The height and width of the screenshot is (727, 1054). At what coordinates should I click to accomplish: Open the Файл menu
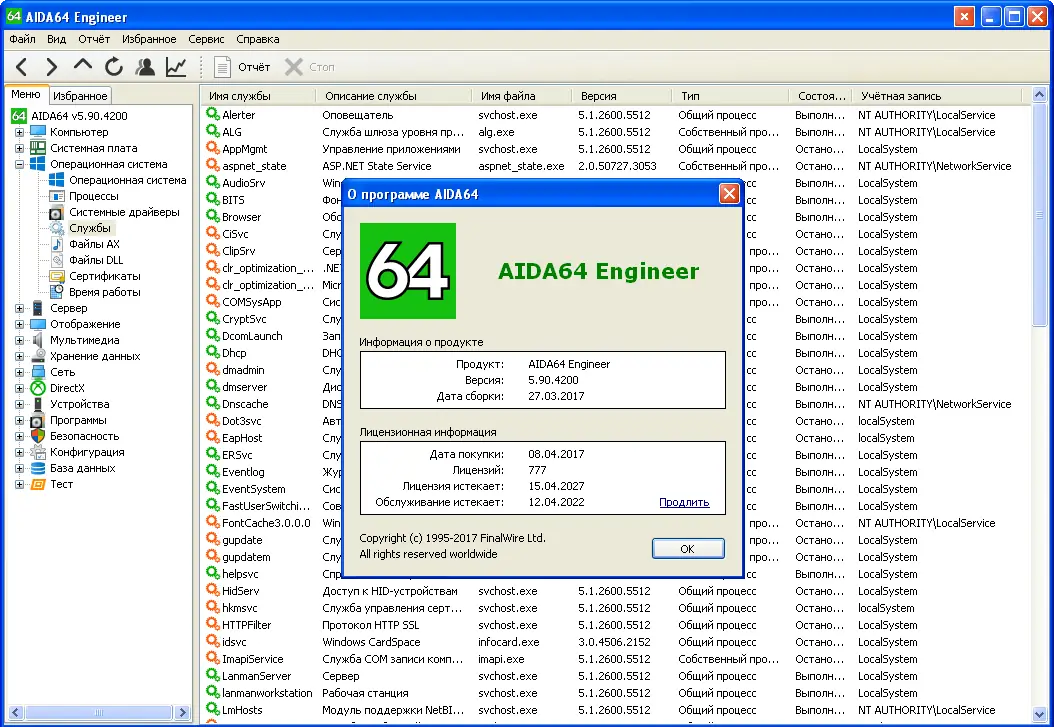coord(22,39)
